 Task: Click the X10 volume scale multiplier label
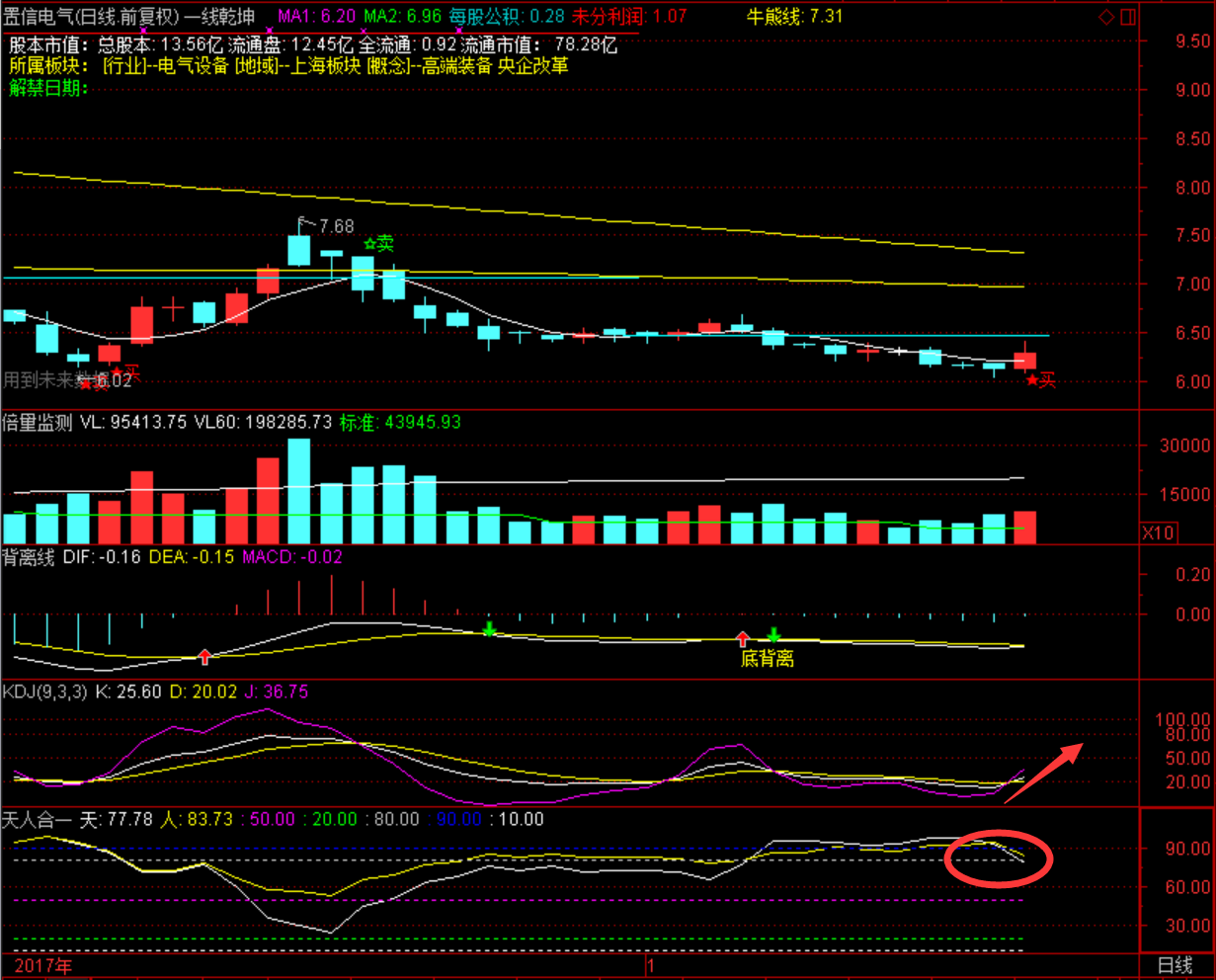coord(1158,533)
